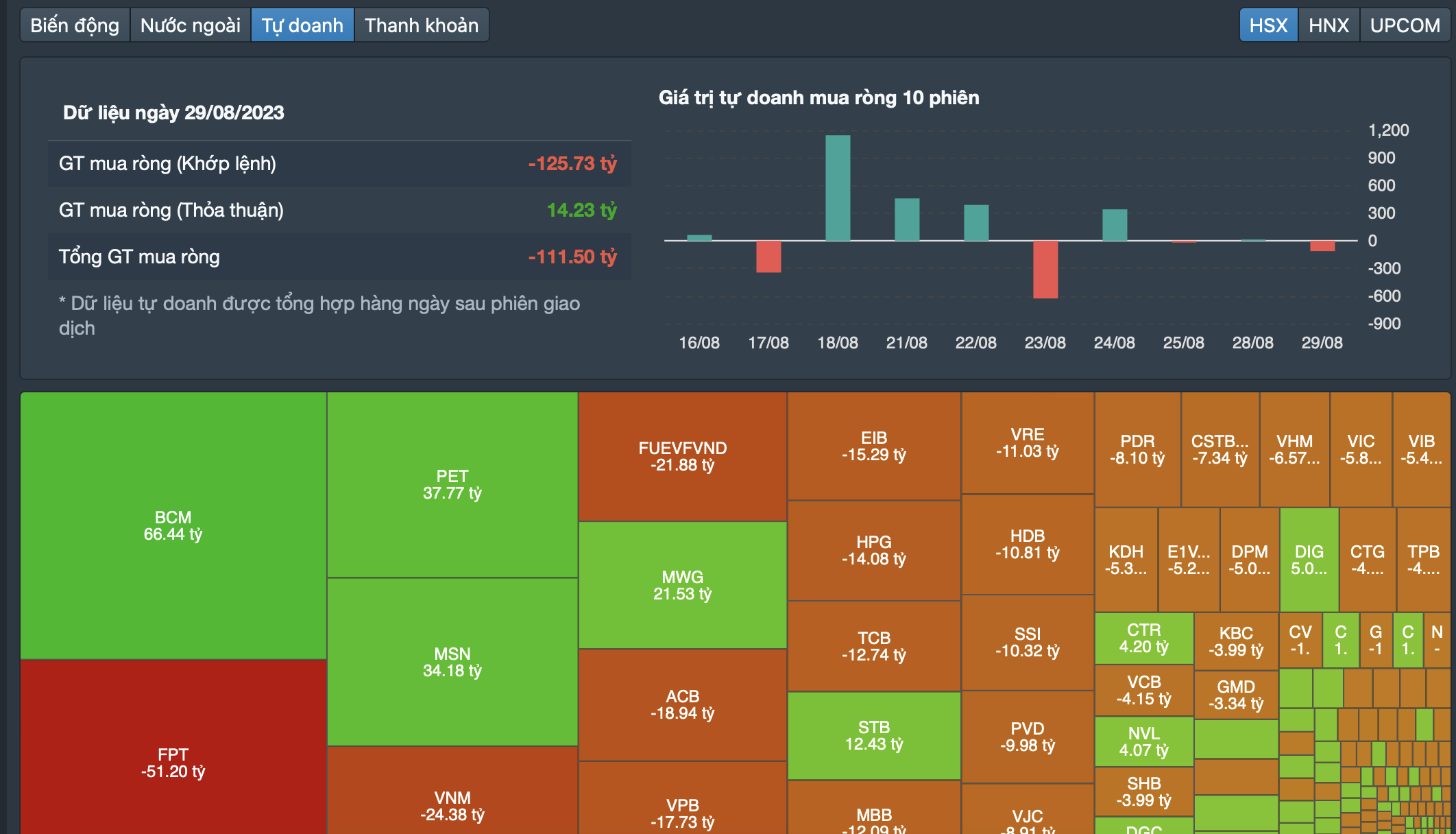Click the VIB treemap tile

pos(1422,450)
